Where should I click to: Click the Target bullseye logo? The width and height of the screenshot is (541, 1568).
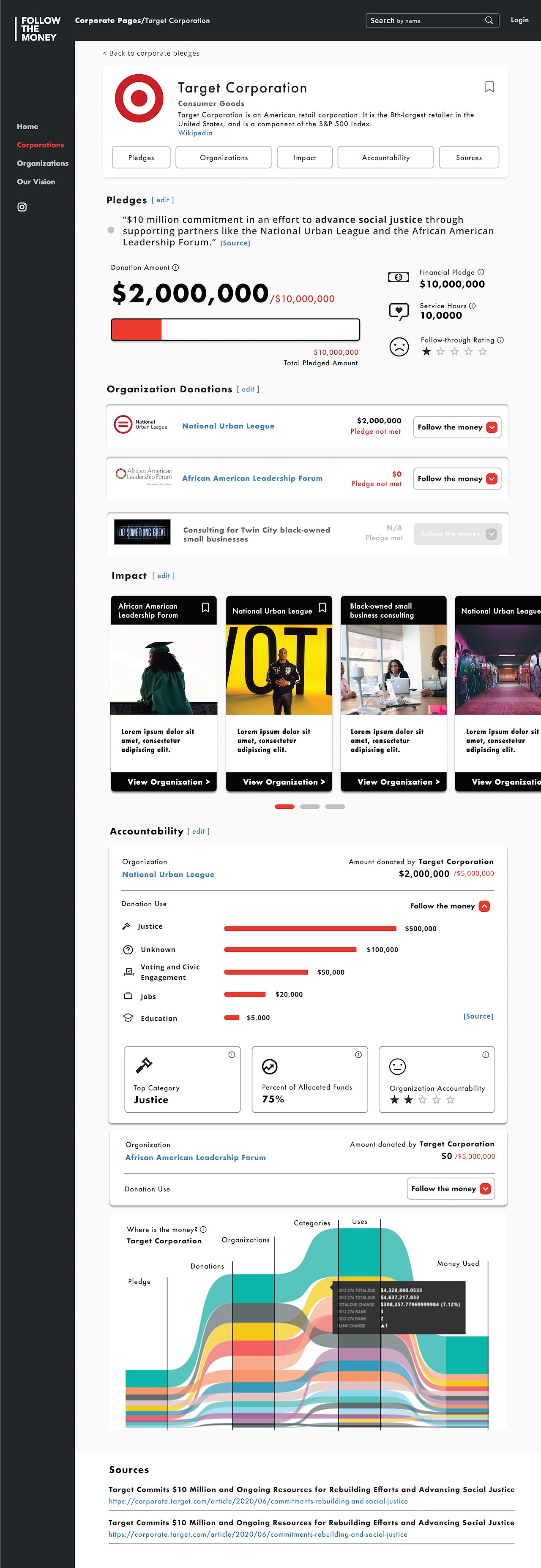click(139, 98)
